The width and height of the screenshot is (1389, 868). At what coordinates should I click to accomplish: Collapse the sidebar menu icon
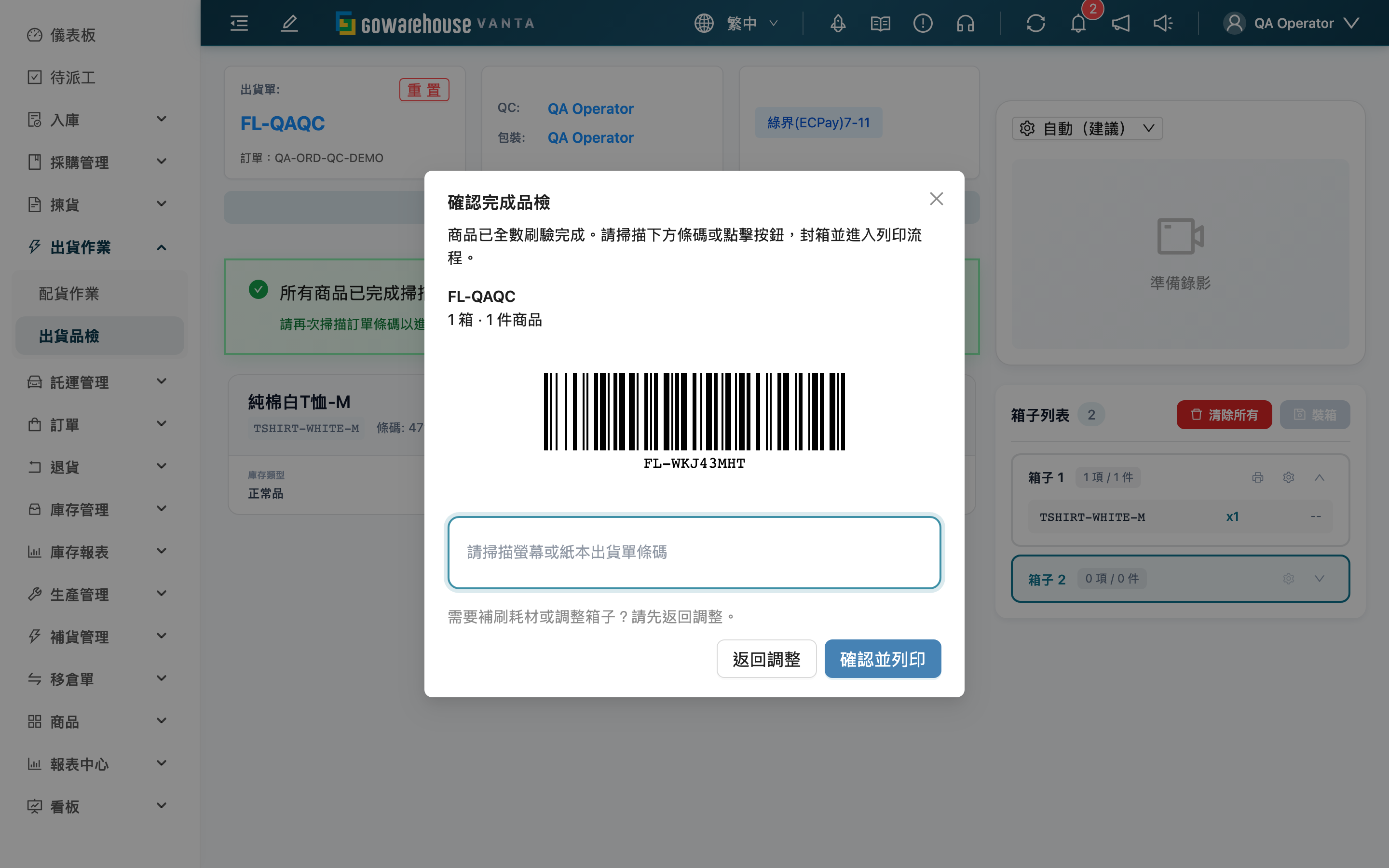[239, 24]
